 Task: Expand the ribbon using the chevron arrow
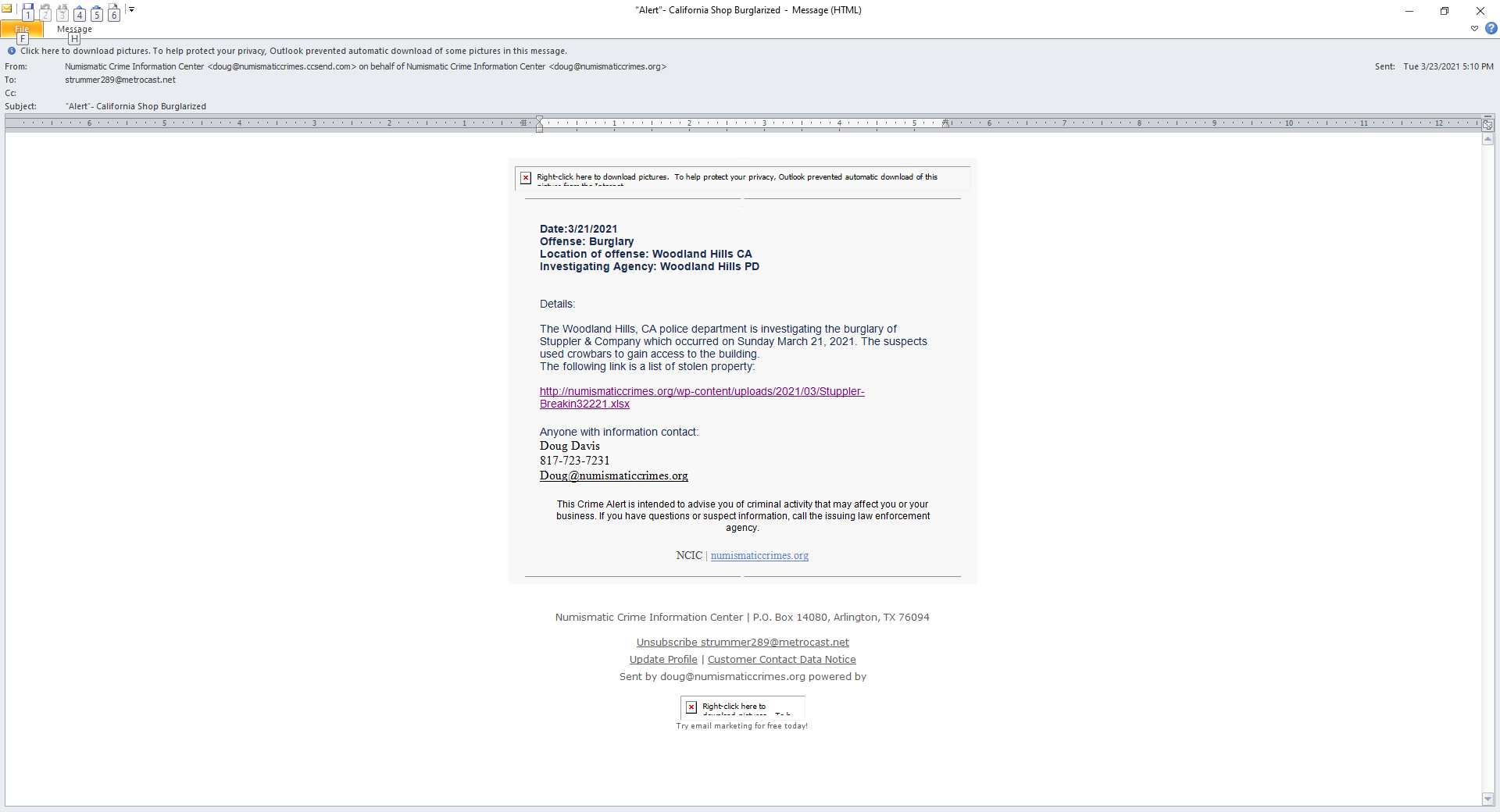[x=1474, y=29]
